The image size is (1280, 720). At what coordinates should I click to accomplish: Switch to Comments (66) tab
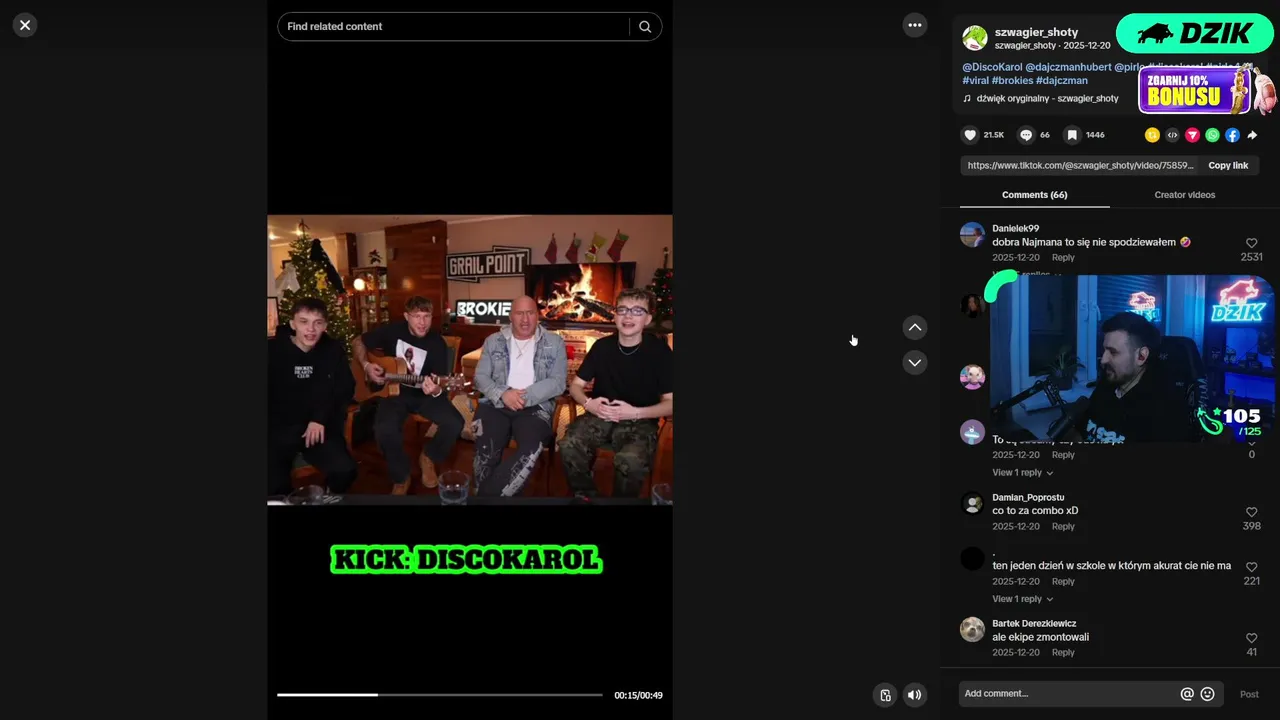(1034, 195)
